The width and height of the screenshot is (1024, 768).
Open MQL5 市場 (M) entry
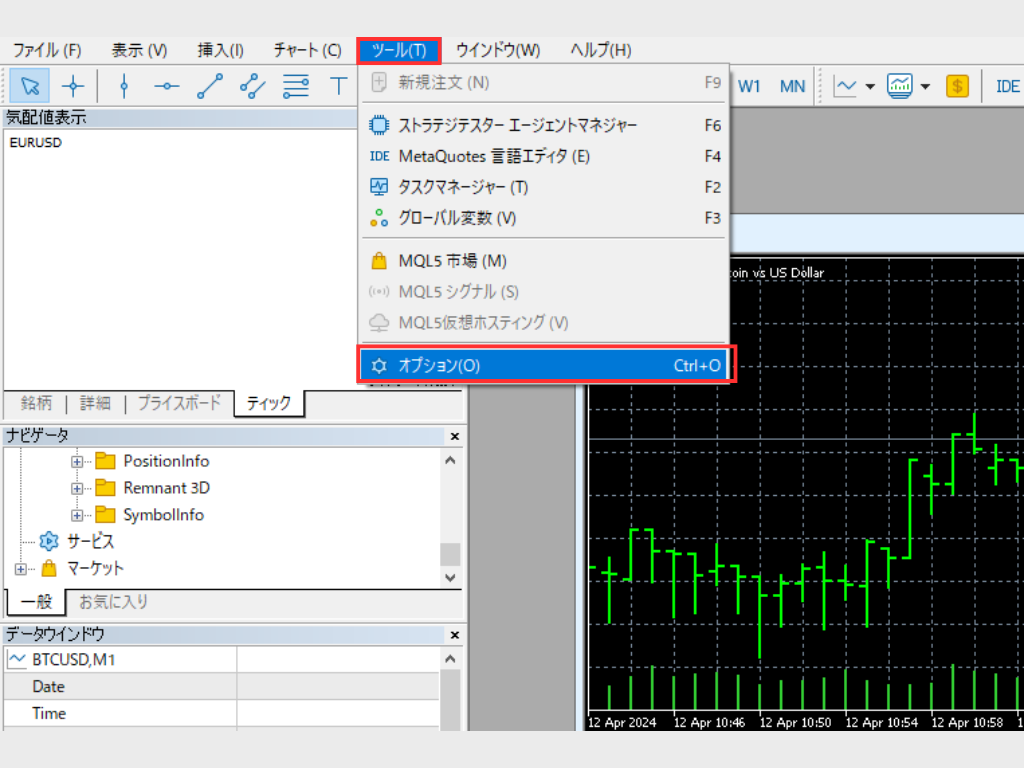545,261
